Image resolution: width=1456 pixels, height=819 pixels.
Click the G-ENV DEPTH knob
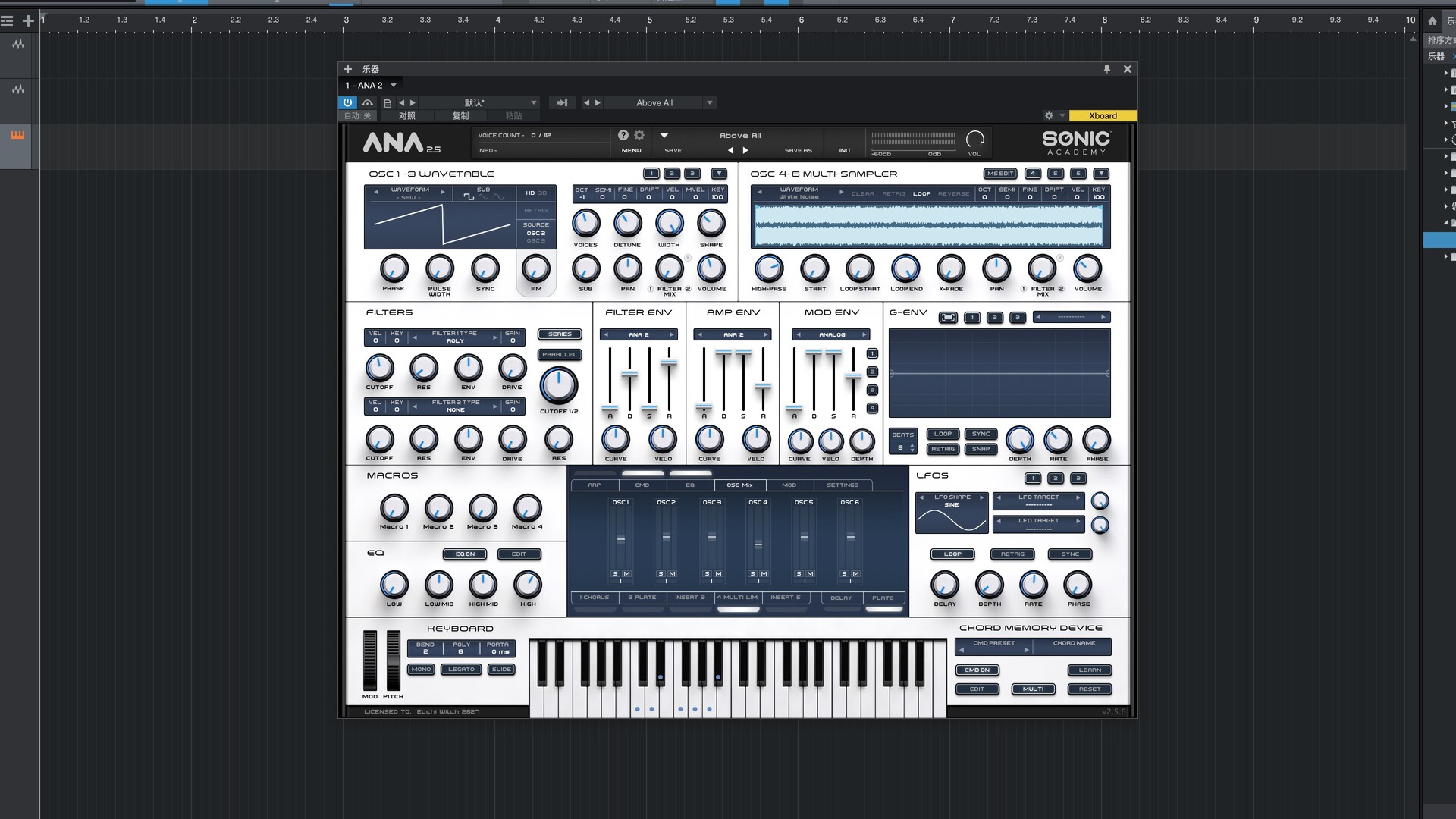tap(1020, 440)
